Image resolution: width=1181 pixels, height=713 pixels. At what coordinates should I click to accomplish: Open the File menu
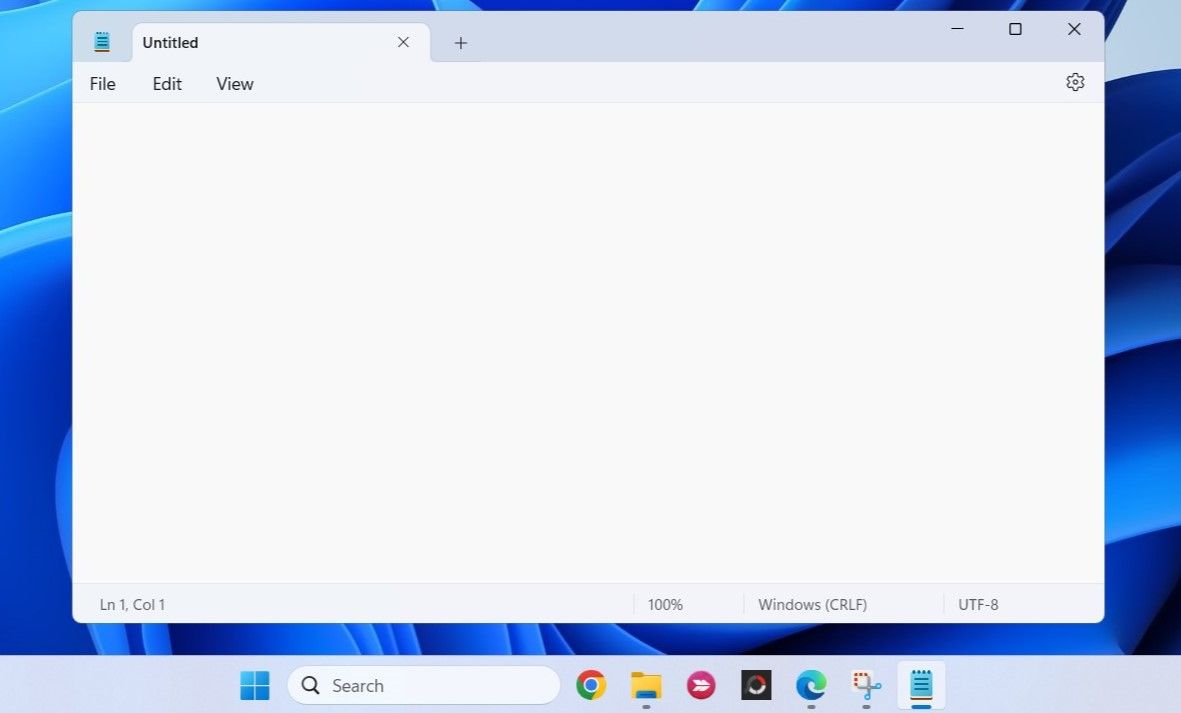click(x=101, y=84)
